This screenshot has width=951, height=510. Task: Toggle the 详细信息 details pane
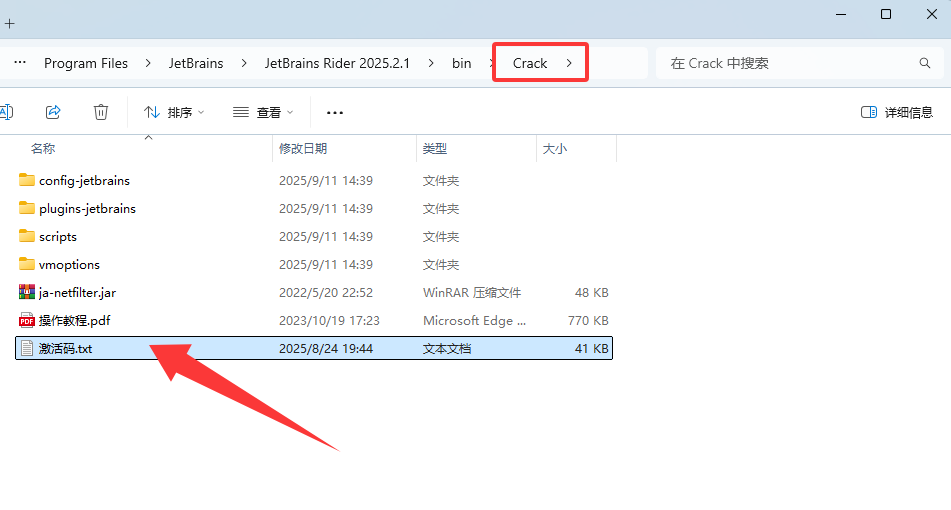tap(896, 112)
